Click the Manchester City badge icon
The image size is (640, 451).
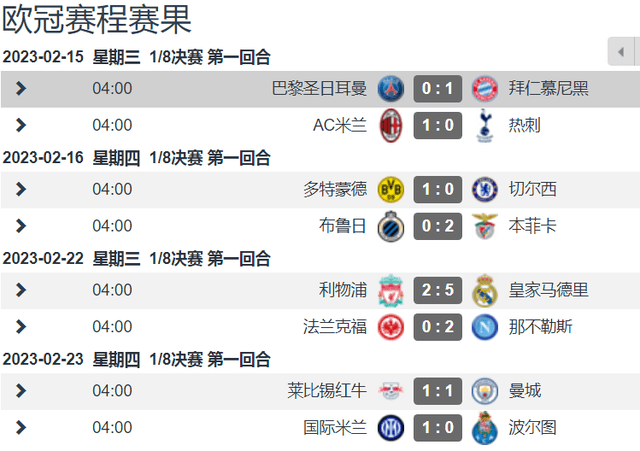coord(484,391)
